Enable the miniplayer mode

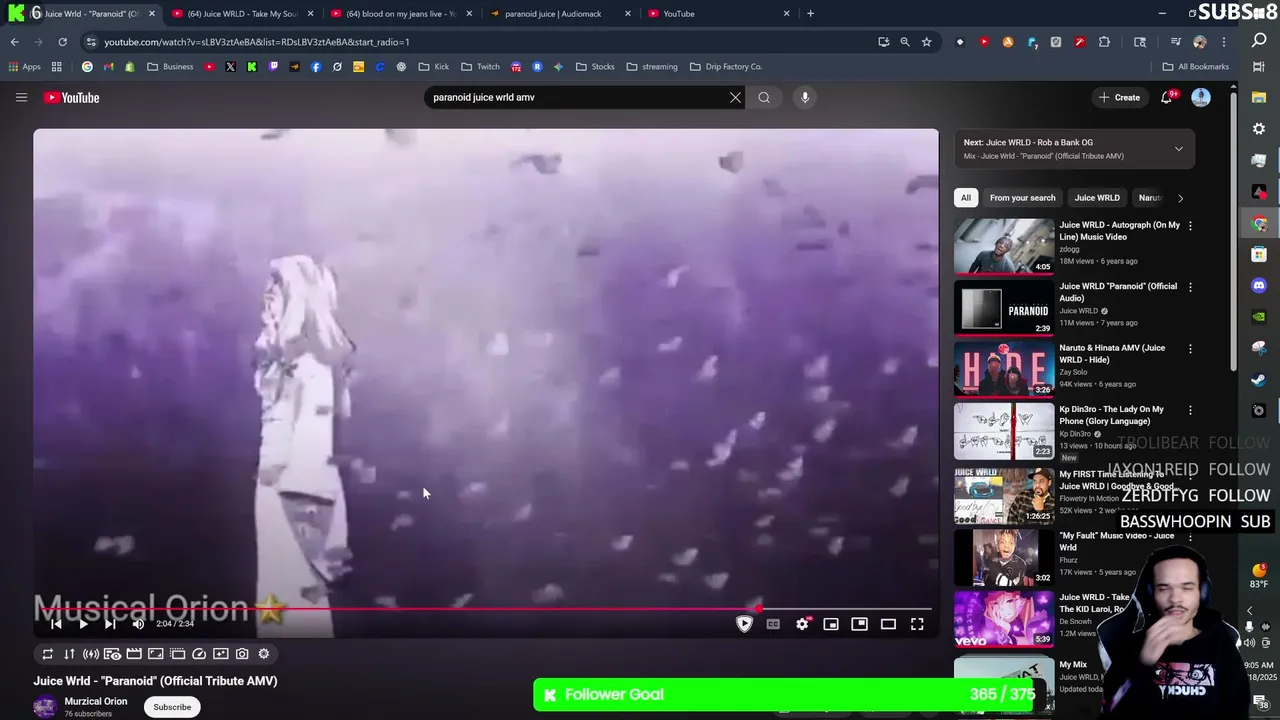coord(831,624)
